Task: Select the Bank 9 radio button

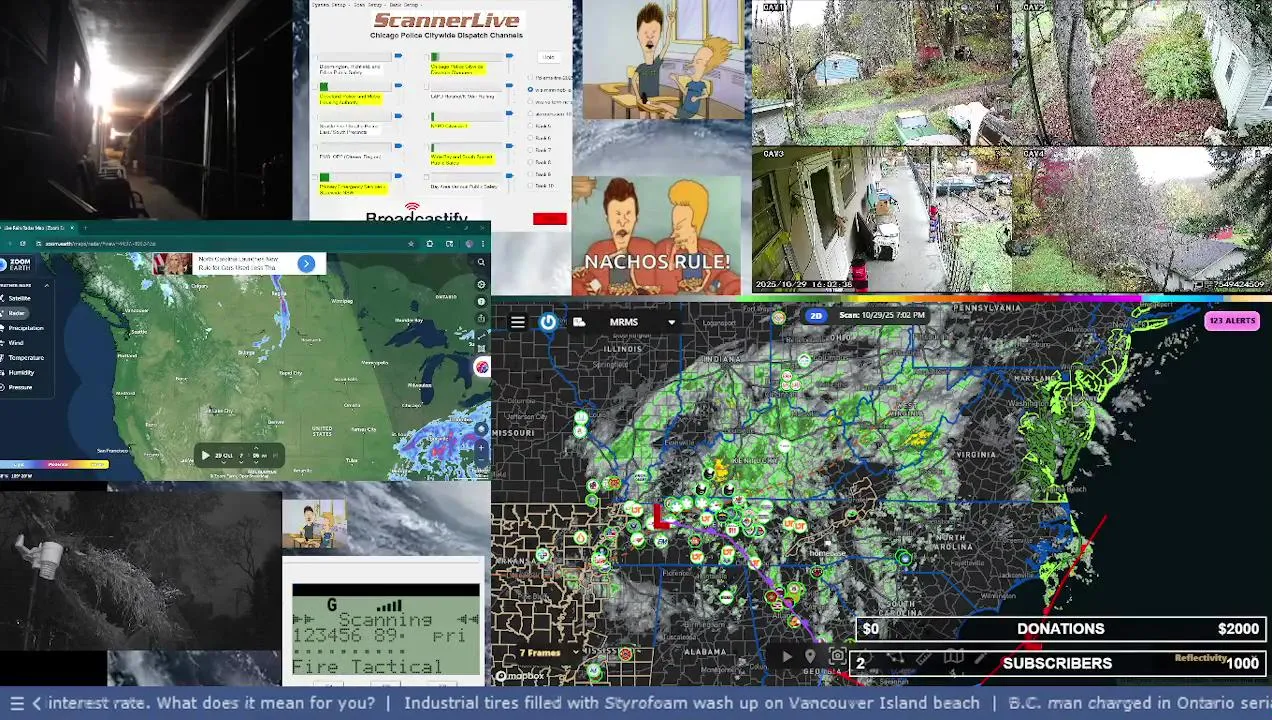Action: tap(530, 174)
